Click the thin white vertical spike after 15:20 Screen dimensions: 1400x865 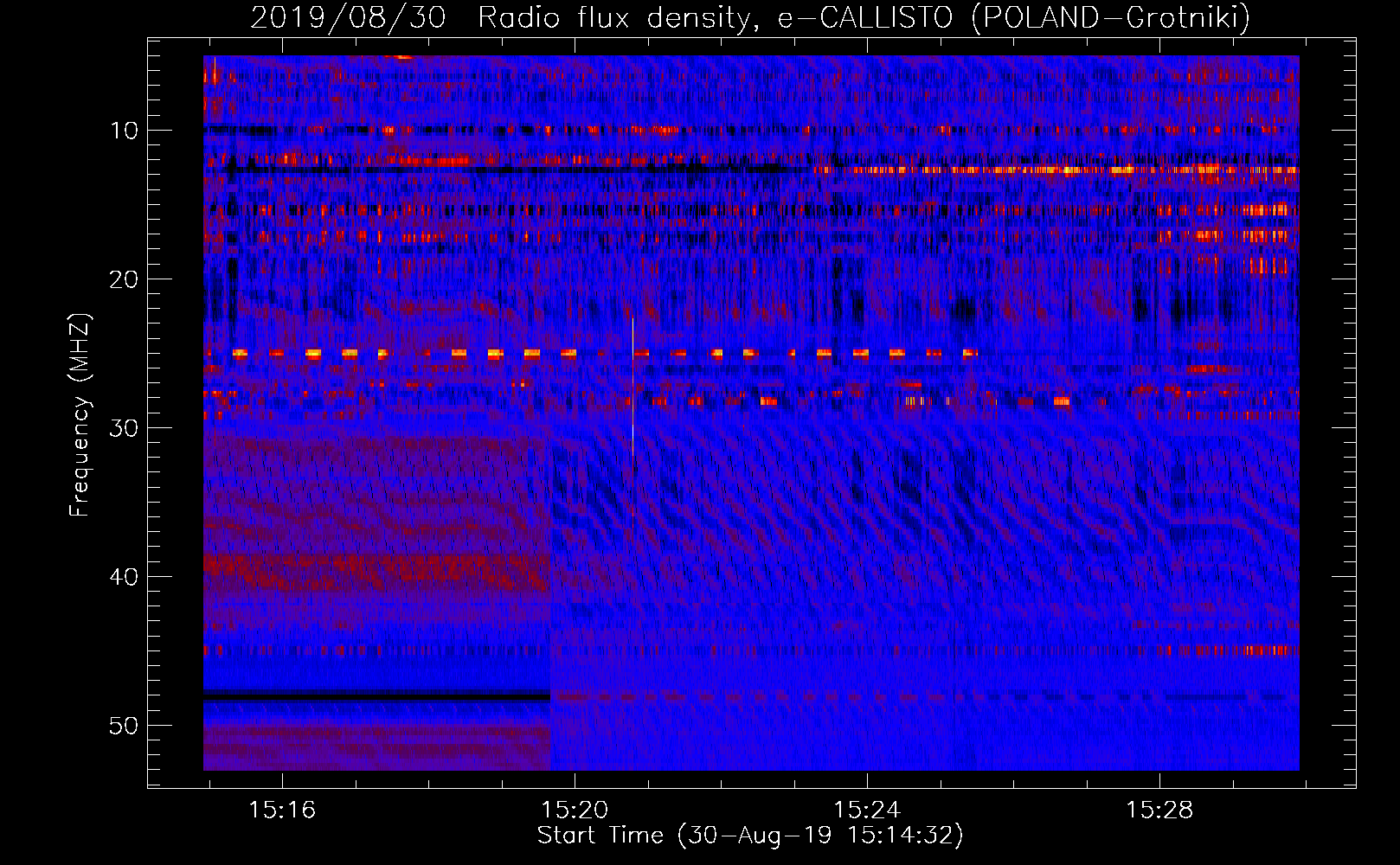tap(633, 387)
